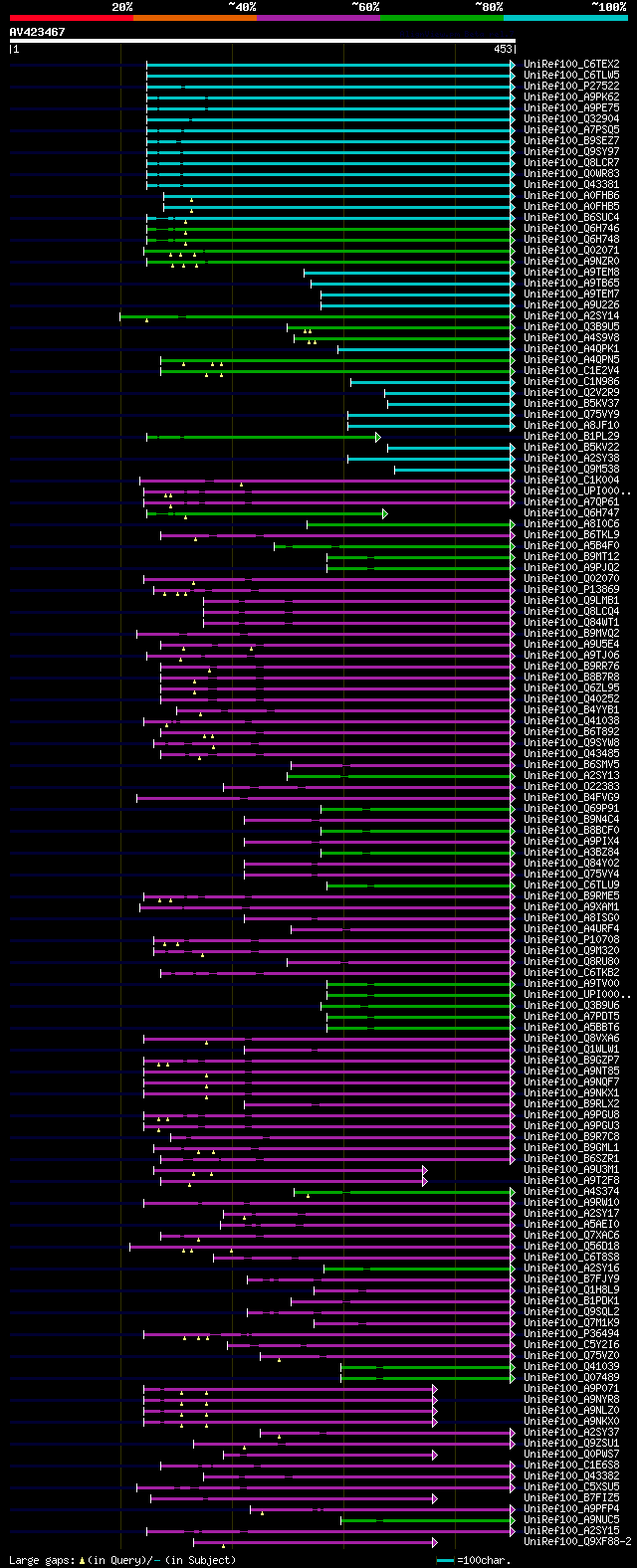Select the label UniRef100_P13869
This screenshot has width=637, height=1568.
(571, 589)
